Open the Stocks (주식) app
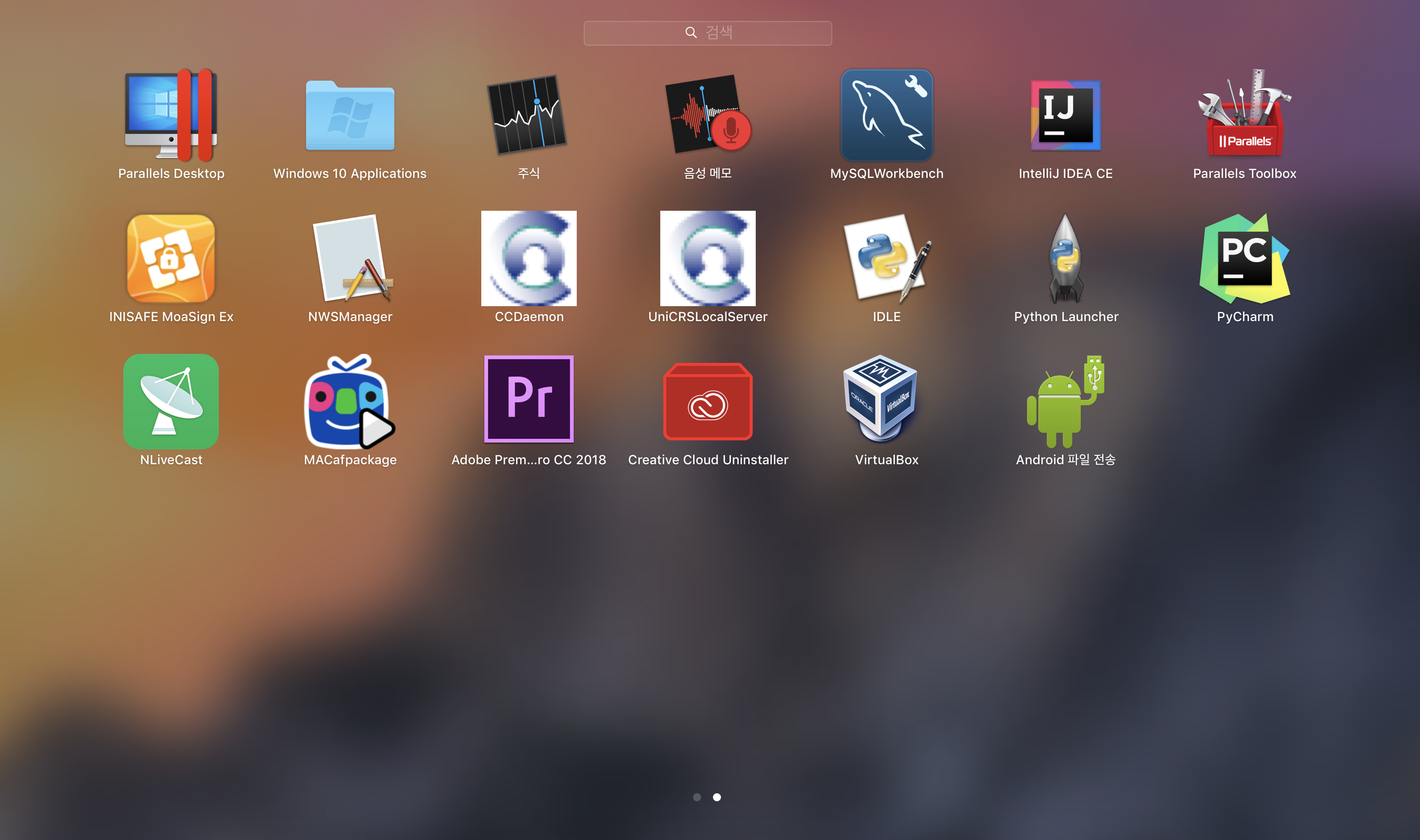 pyautogui.click(x=528, y=115)
